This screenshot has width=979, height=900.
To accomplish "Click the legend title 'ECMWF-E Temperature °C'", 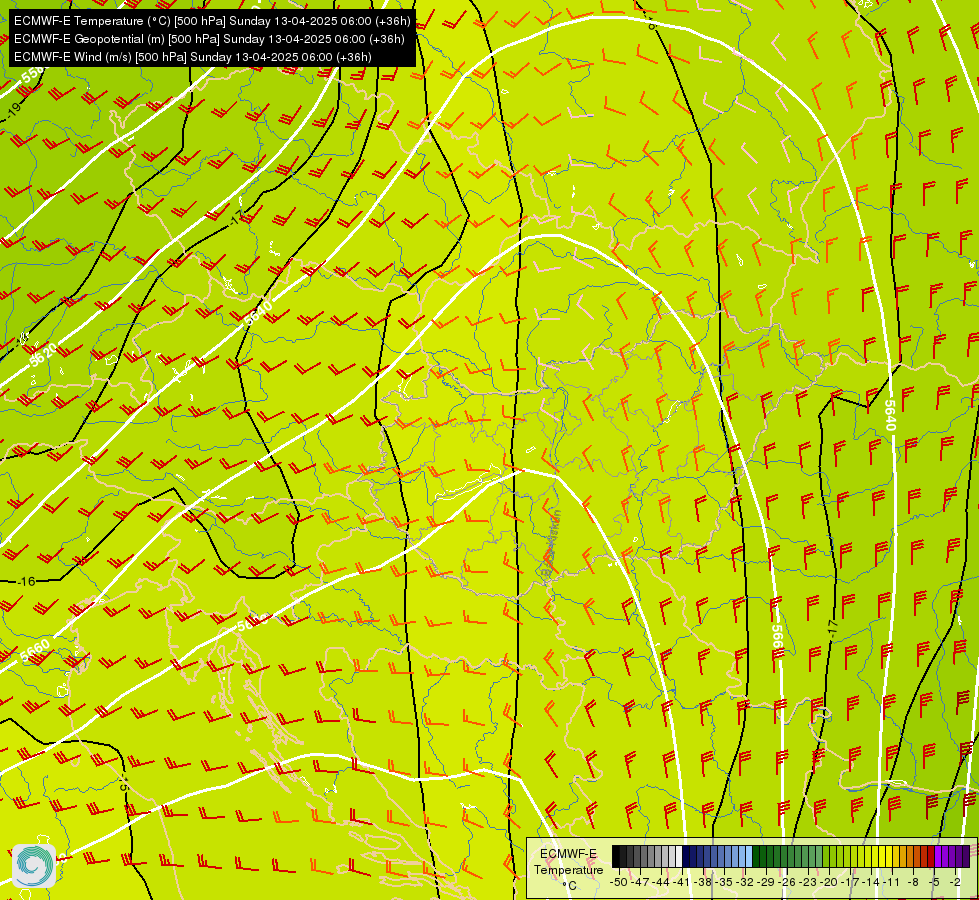I will tap(568, 870).
